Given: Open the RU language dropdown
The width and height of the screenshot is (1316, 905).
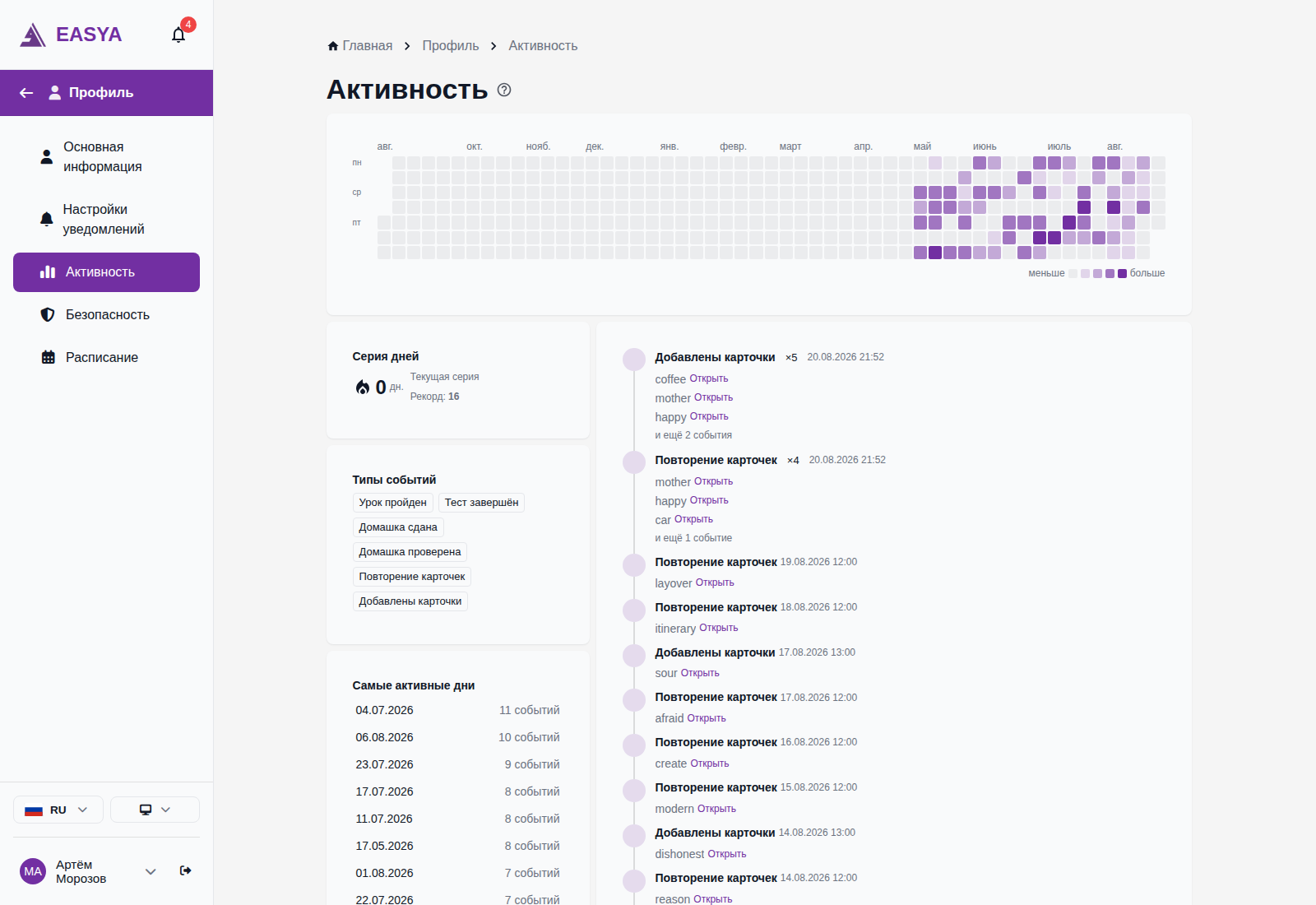Looking at the screenshot, I should click(x=58, y=810).
